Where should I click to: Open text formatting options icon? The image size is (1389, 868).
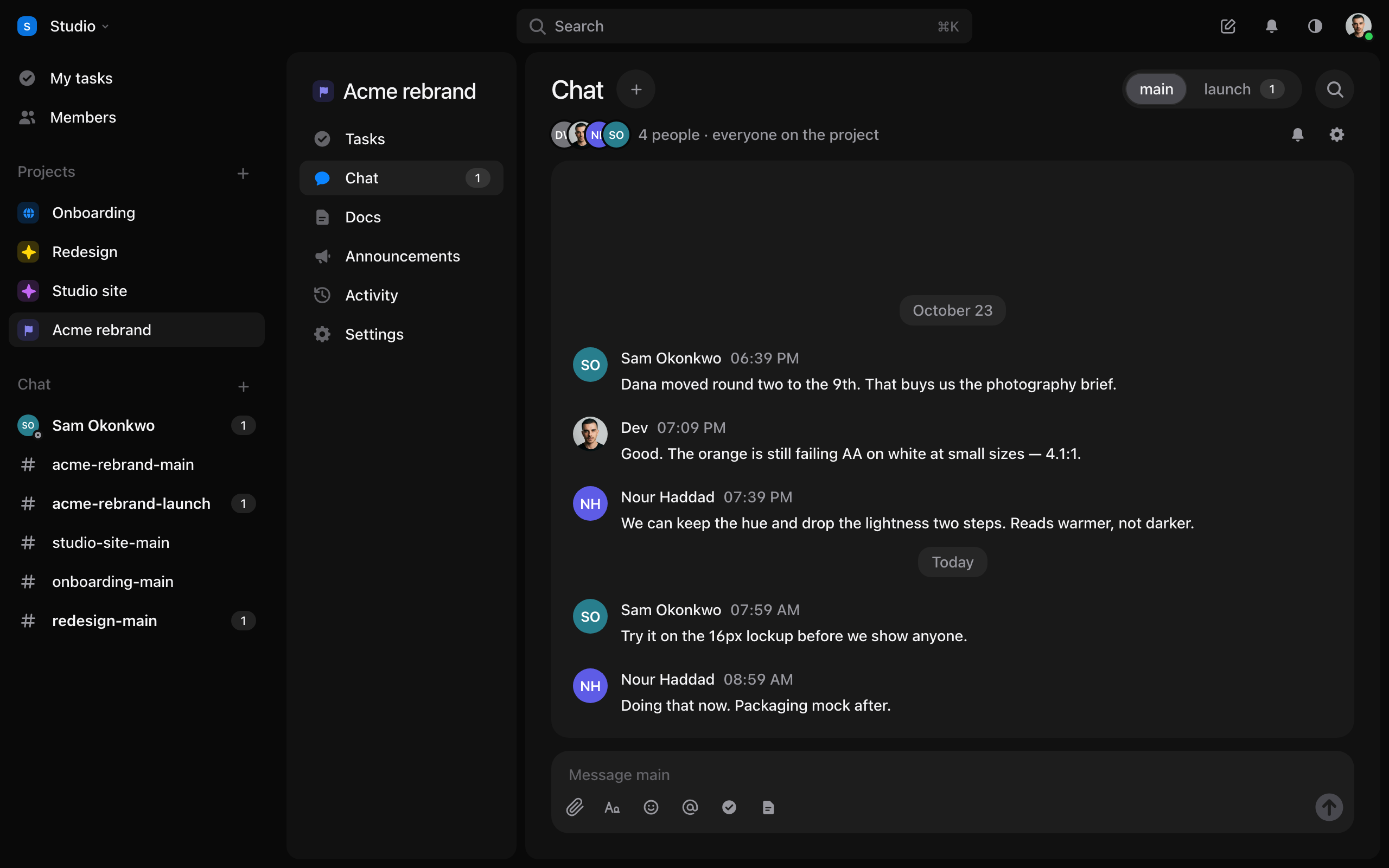(x=612, y=807)
